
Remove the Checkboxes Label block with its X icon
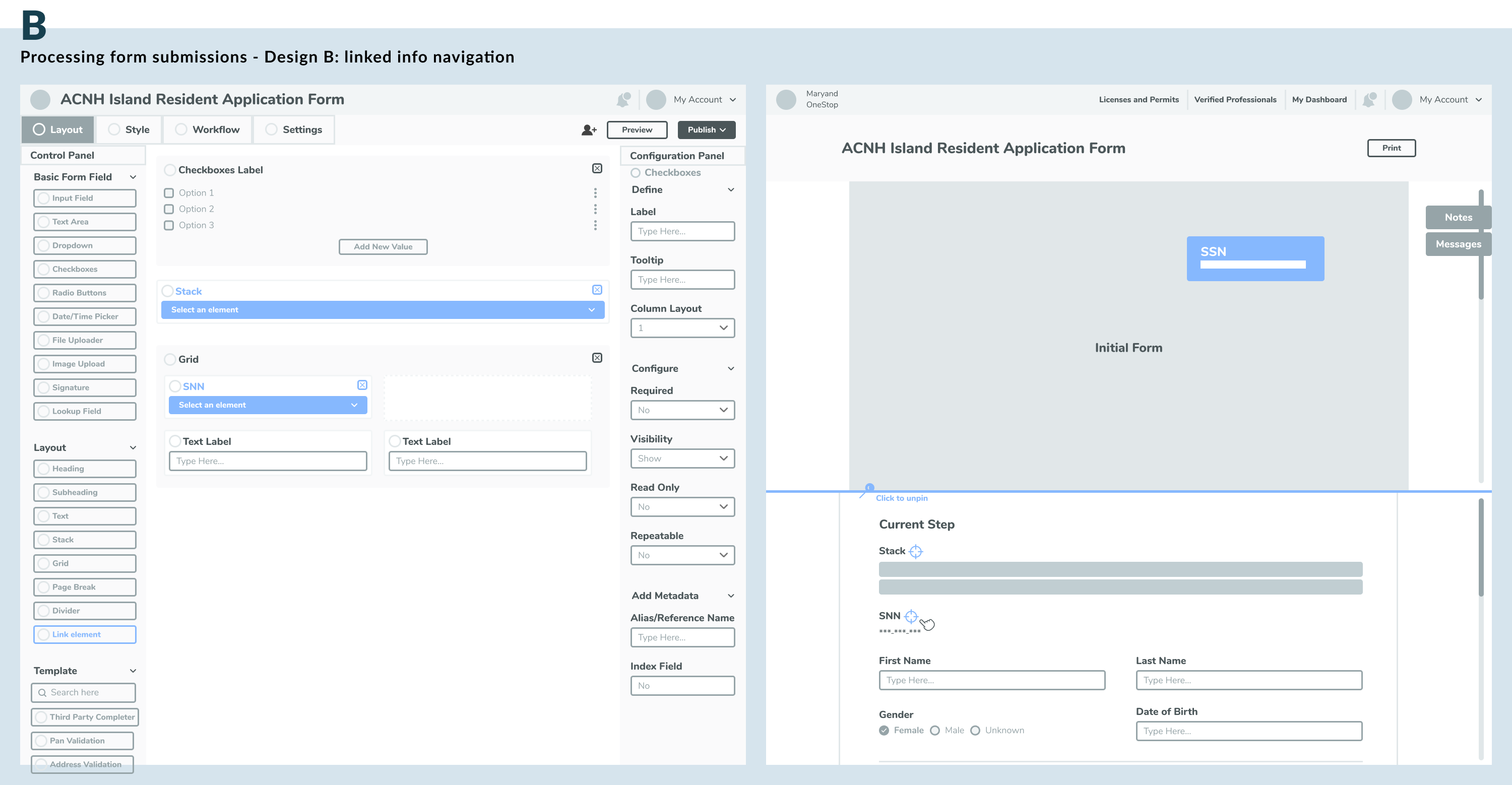597,168
